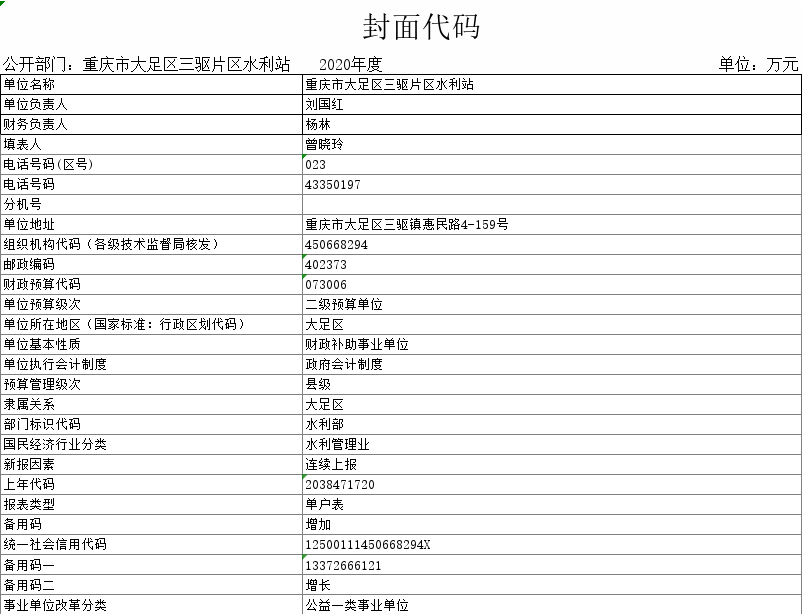Select the 公开部门 header line
802x614 pixels.
(x=147, y=64)
